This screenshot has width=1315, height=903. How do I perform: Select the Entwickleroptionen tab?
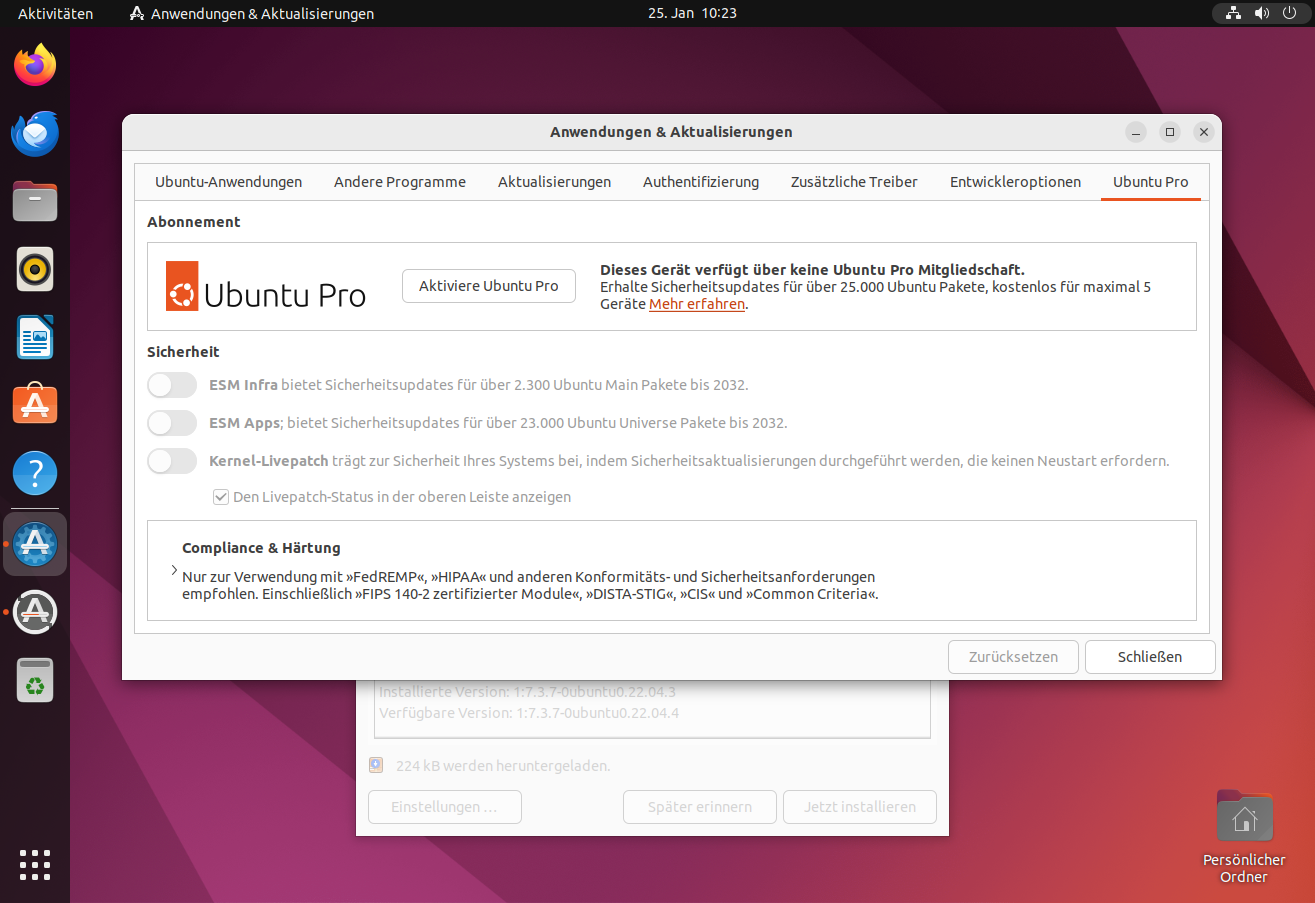pos(1015,182)
